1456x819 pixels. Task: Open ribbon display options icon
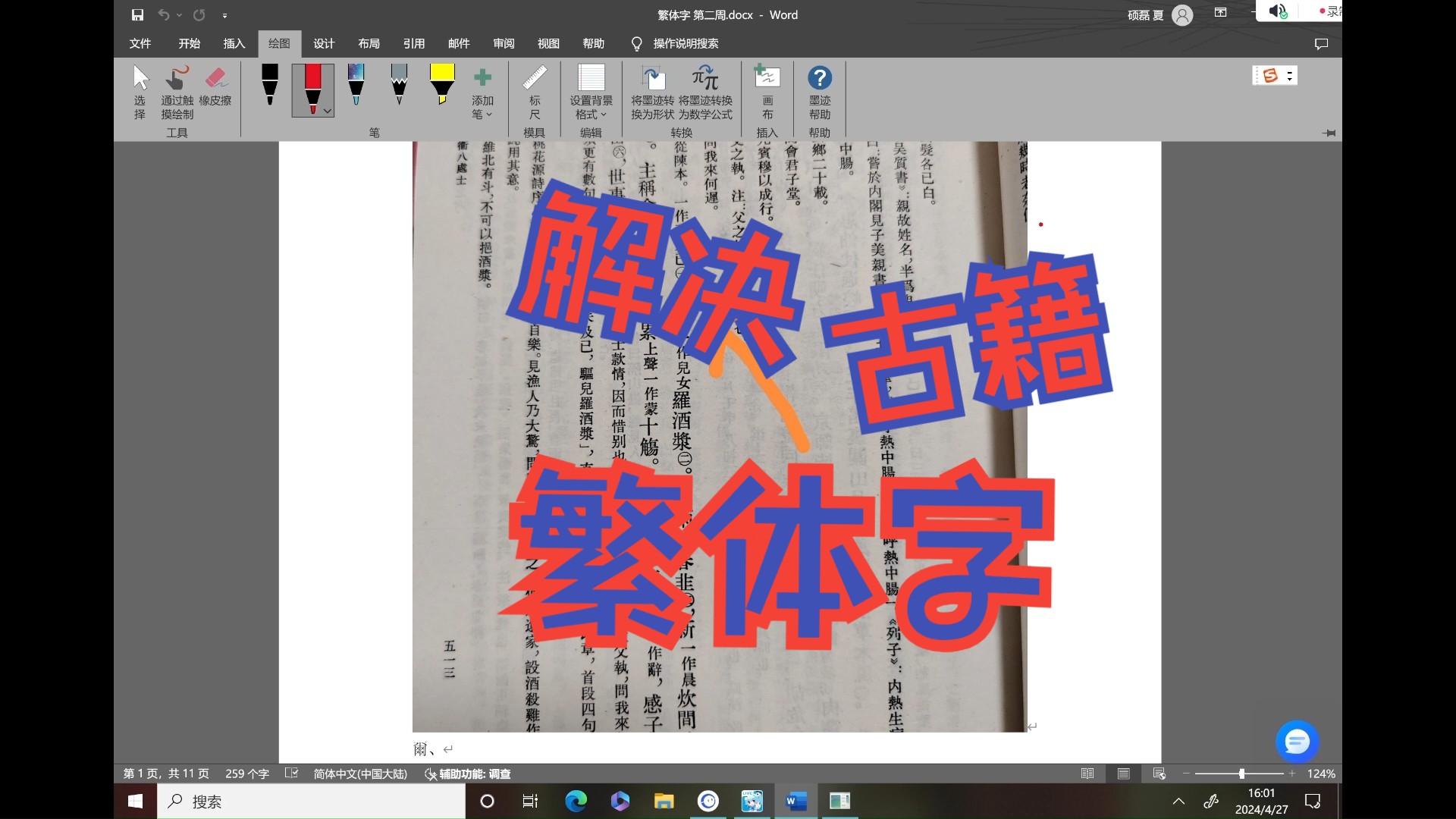(1220, 12)
